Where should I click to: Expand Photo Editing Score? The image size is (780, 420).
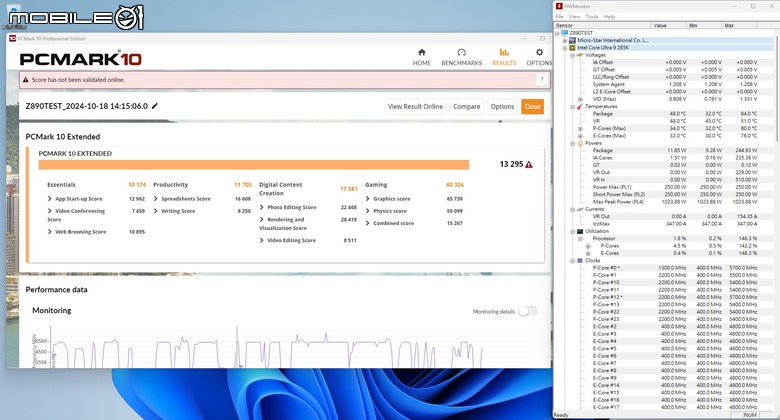click(x=262, y=207)
